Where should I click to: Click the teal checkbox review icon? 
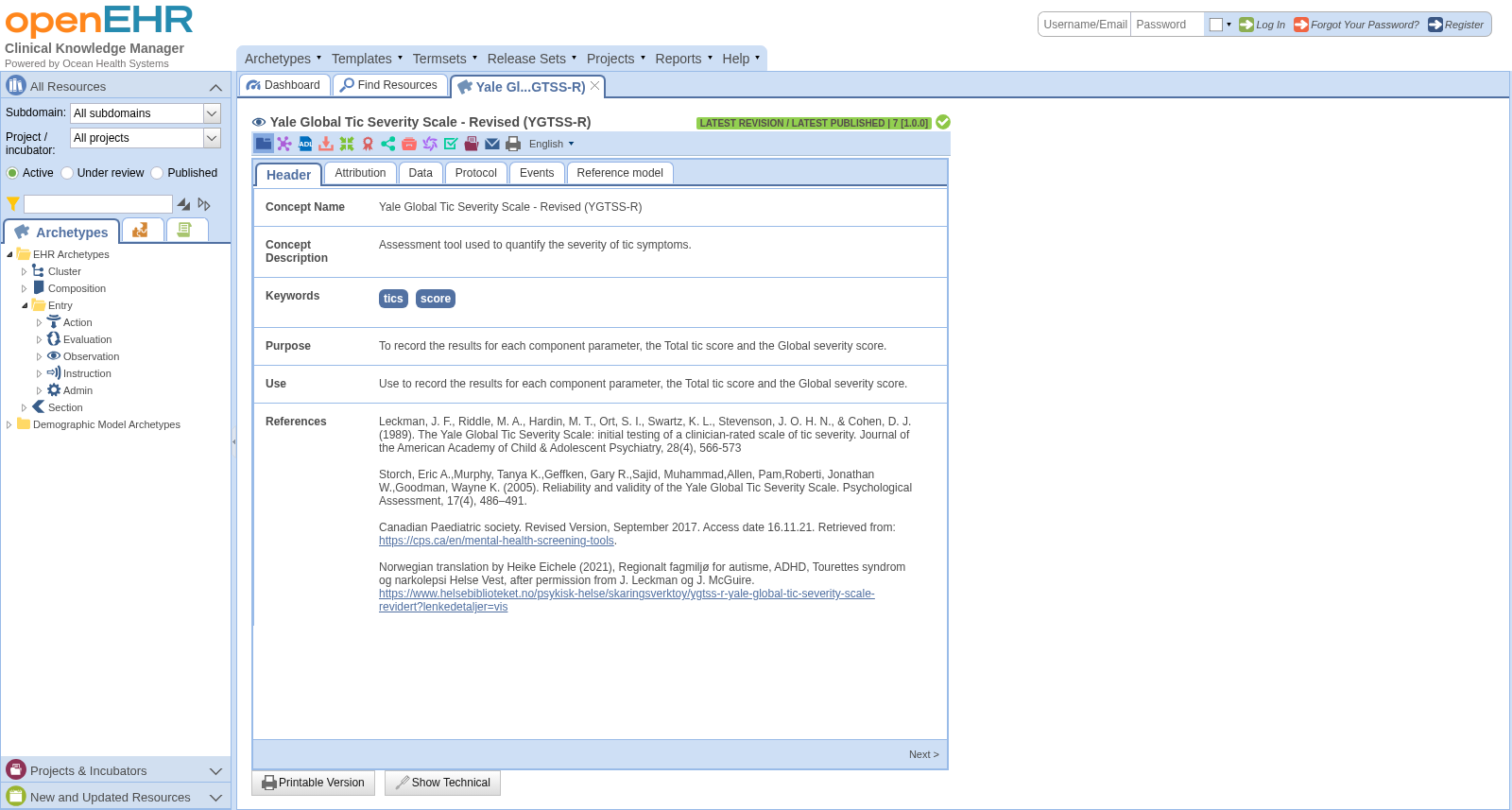451,144
